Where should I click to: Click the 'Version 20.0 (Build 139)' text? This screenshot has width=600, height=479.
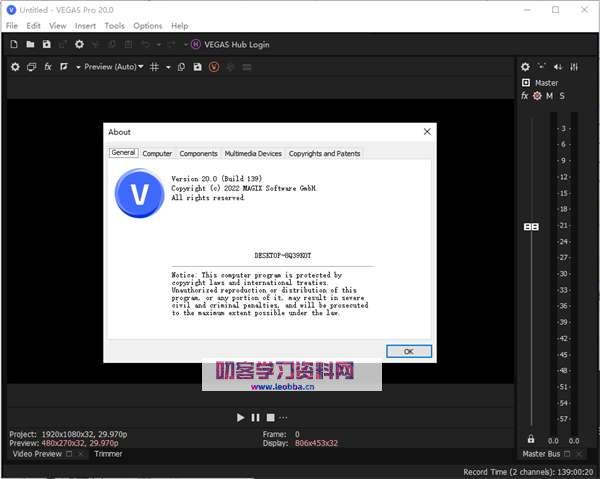[217, 178]
